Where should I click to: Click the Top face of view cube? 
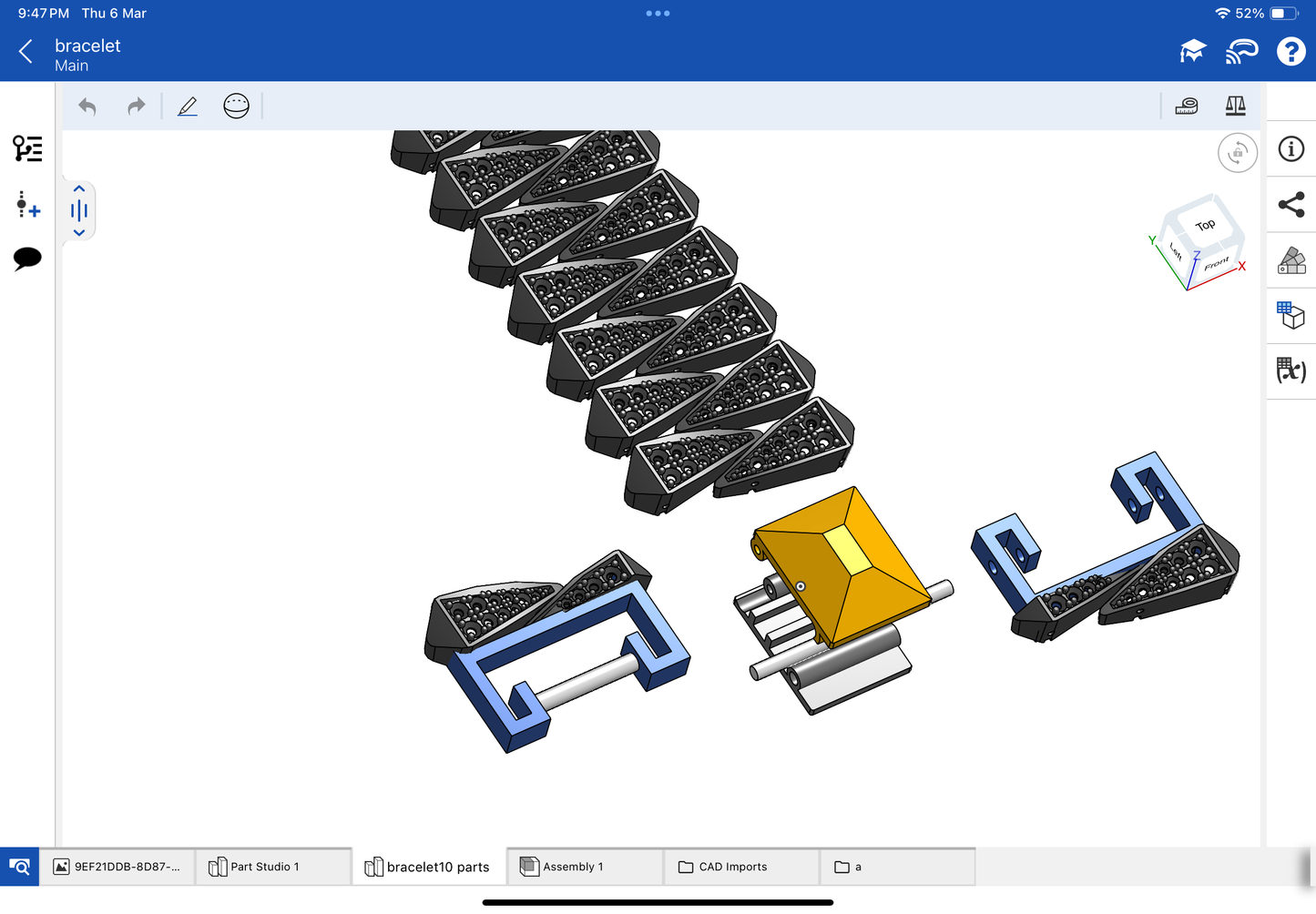(1205, 225)
